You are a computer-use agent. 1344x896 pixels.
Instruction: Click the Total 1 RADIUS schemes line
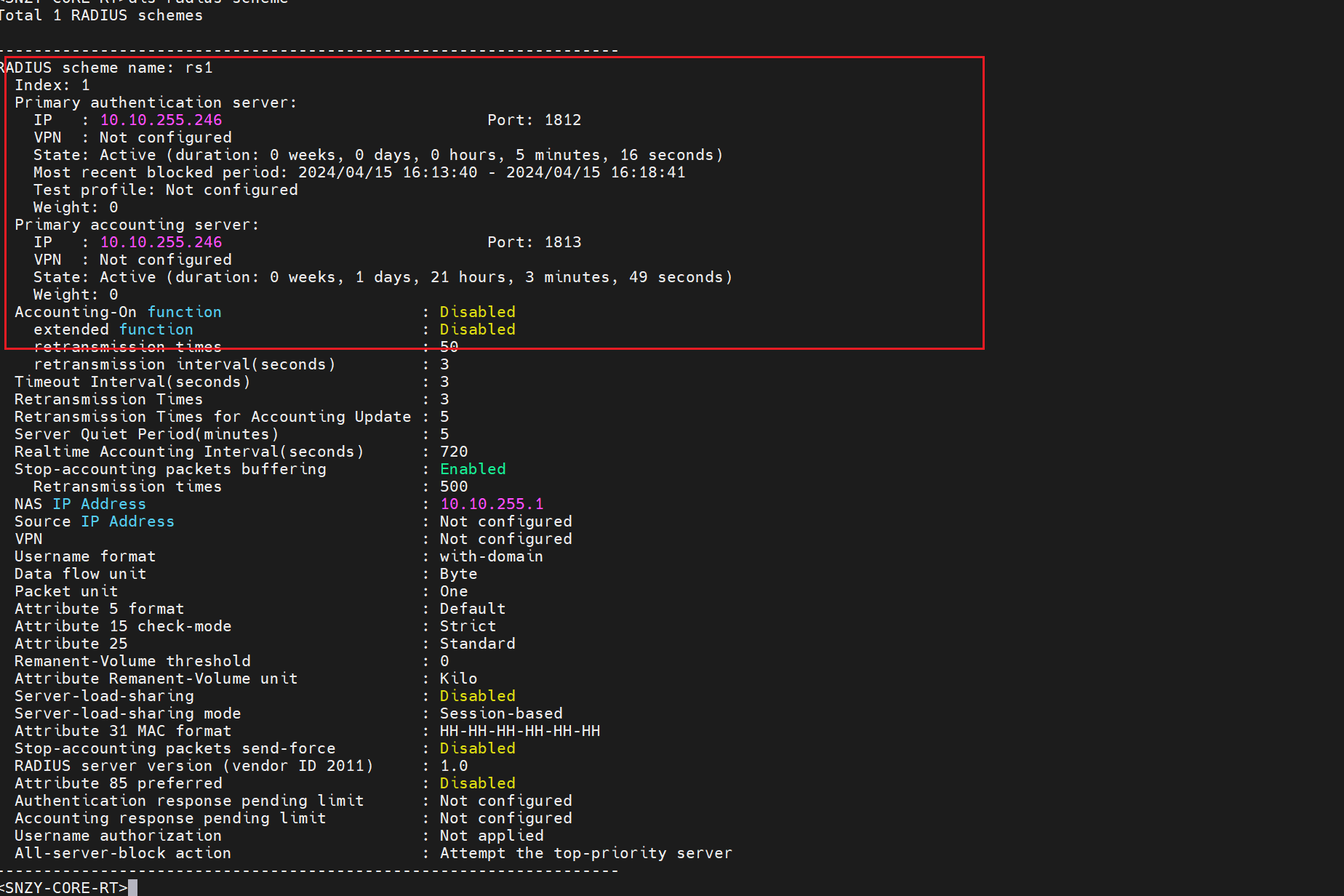100,15
